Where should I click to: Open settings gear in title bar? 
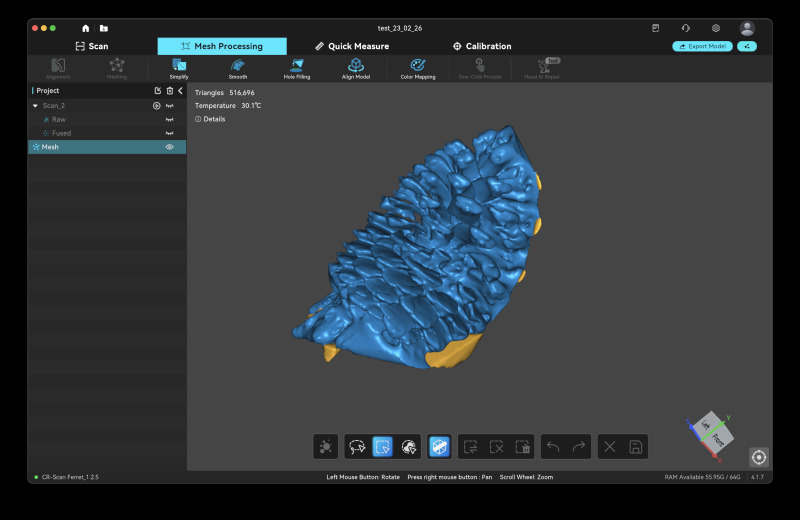716,28
